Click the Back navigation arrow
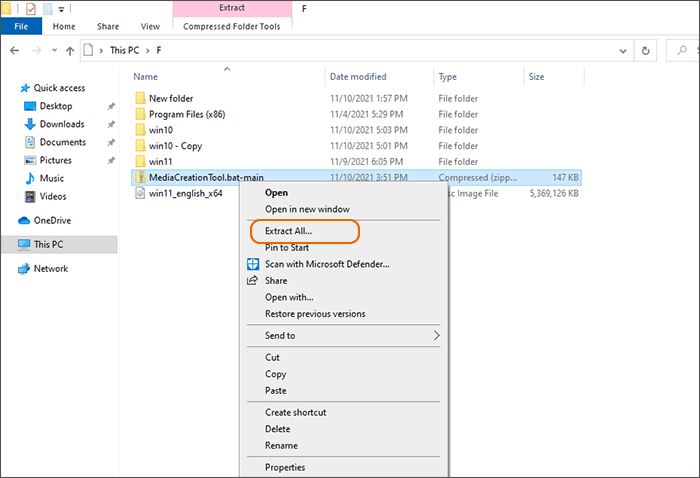Image resolution: width=700 pixels, height=478 pixels. click(x=14, y=50)
